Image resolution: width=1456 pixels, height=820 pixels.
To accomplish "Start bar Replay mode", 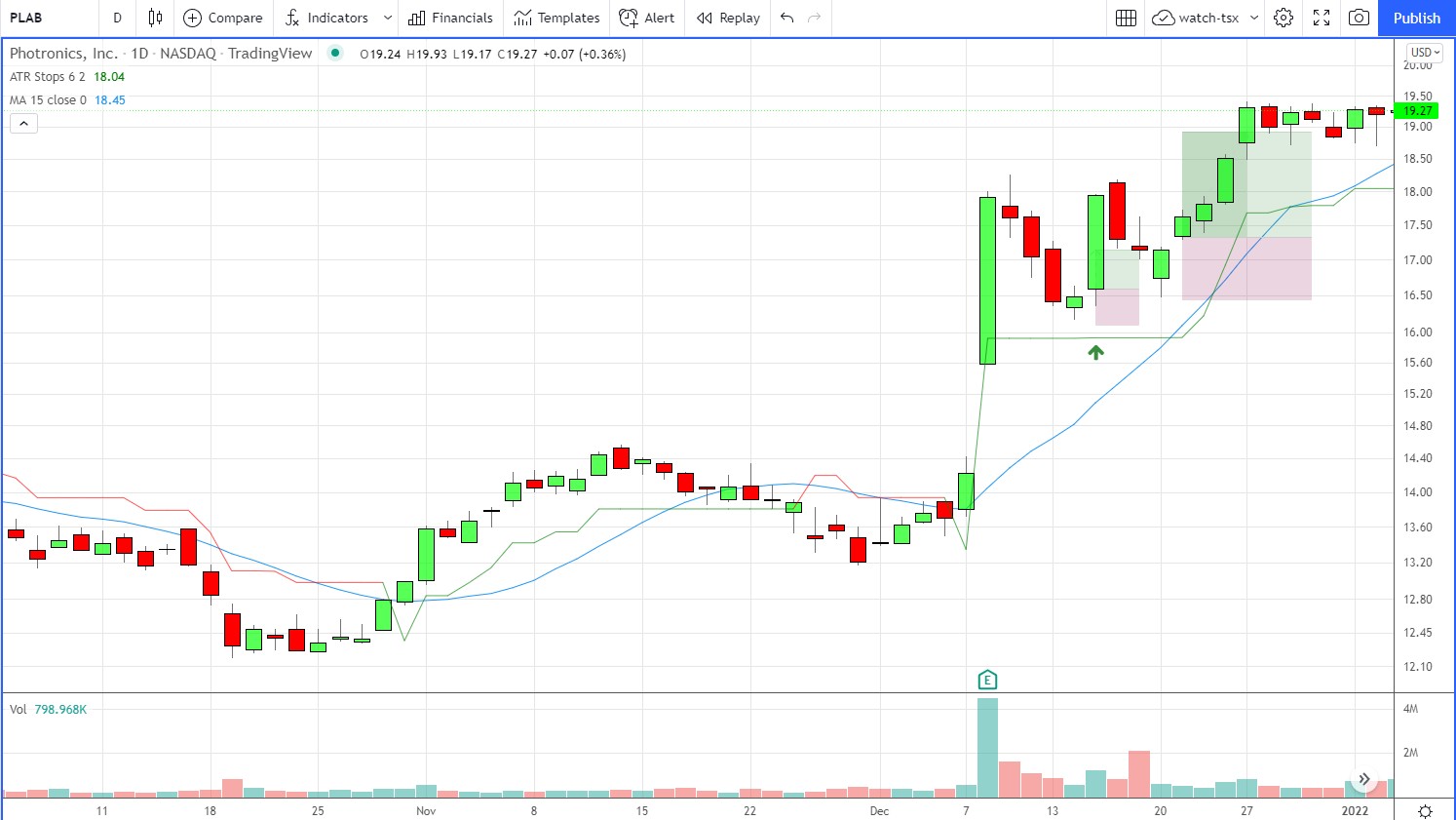I will 728,18.
